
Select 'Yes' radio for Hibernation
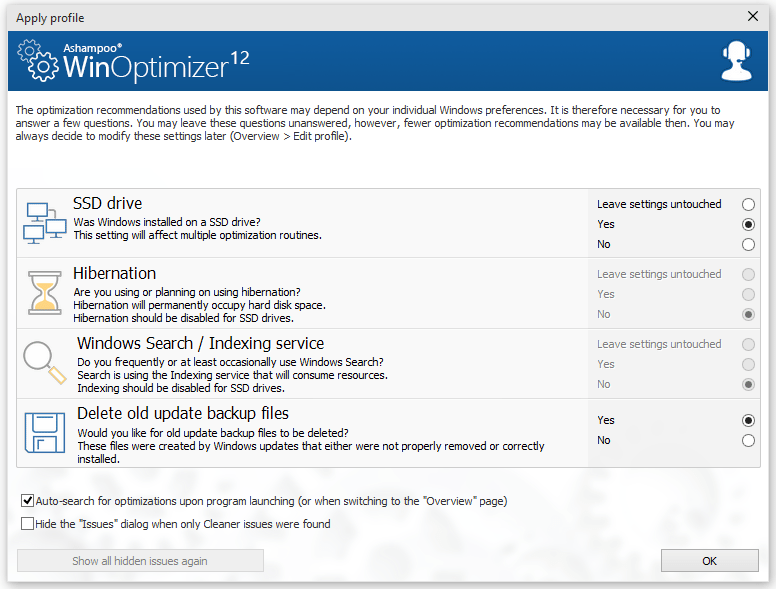[x=748, y=294]
